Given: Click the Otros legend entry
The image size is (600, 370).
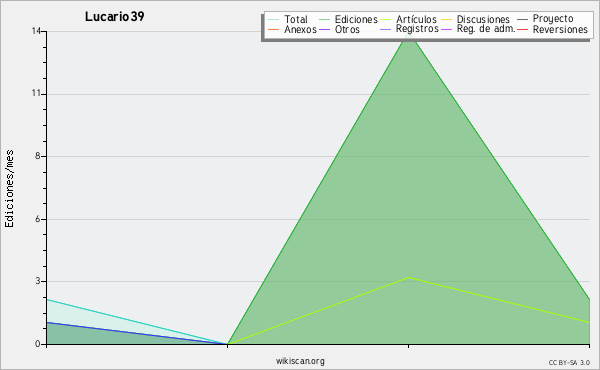Looking at the screenshot, I should pos(339,29).
